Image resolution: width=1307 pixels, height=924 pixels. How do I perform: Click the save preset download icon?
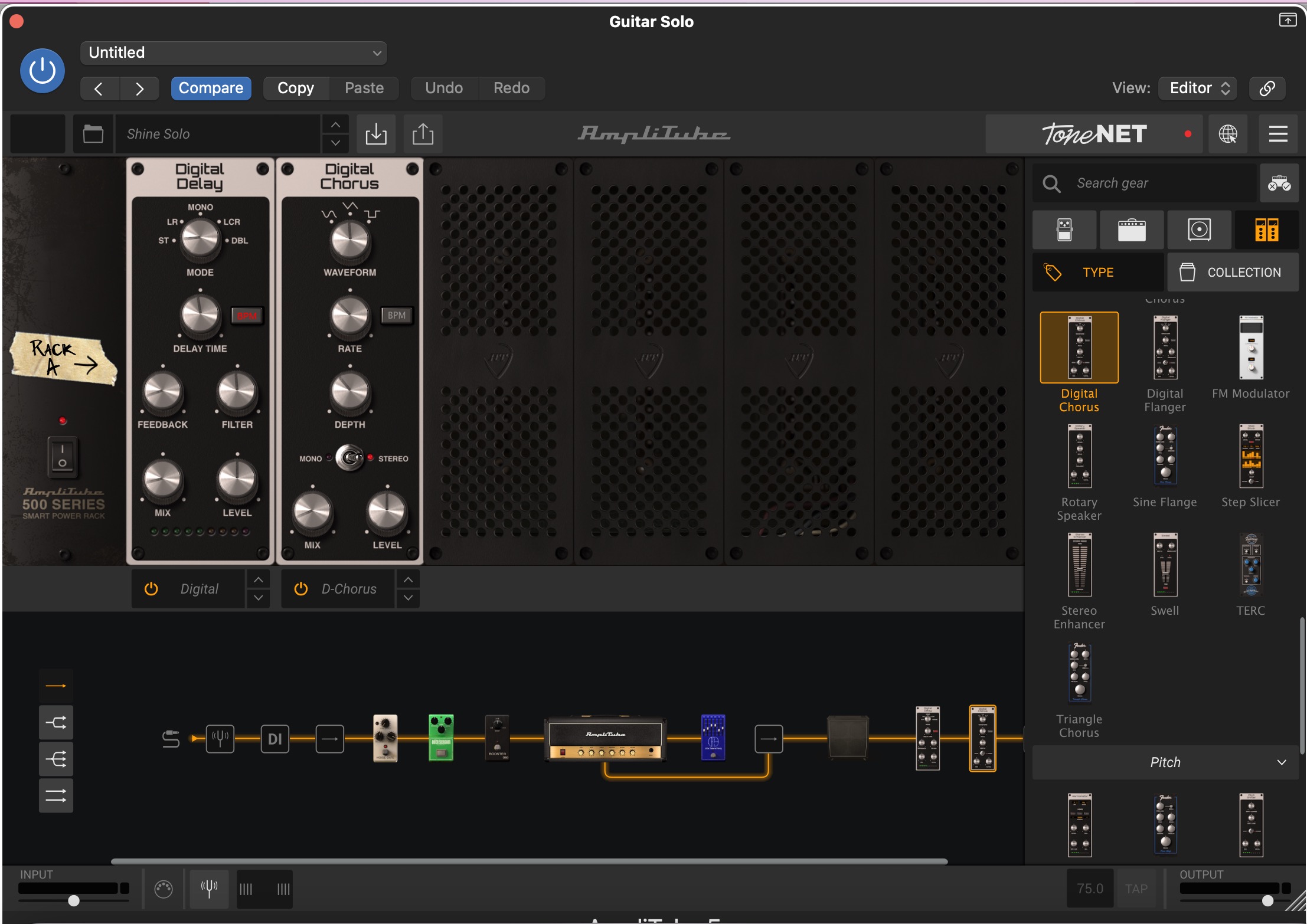(x=376, y=134)
